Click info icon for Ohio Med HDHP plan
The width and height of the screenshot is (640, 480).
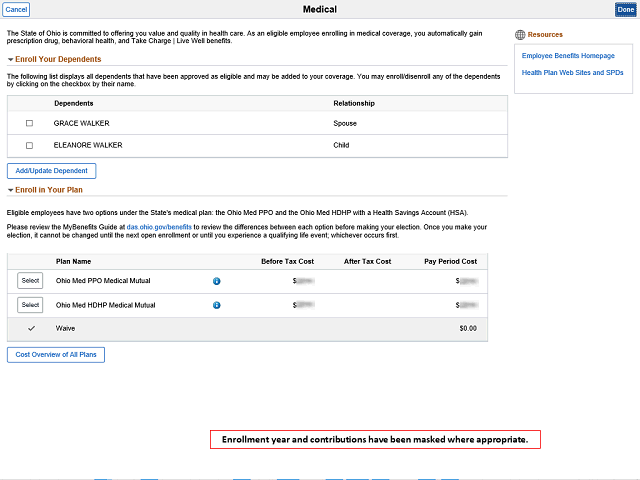click(216, 305)
